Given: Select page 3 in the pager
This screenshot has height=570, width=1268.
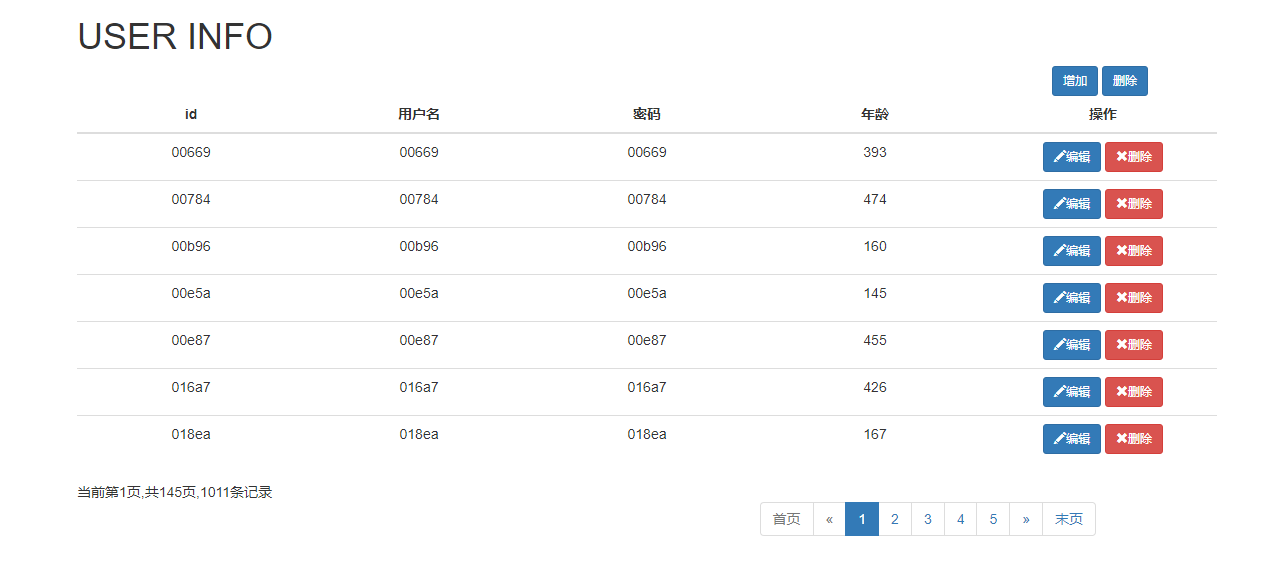Looking at the screenshot, I should click(x=928, y=519).
